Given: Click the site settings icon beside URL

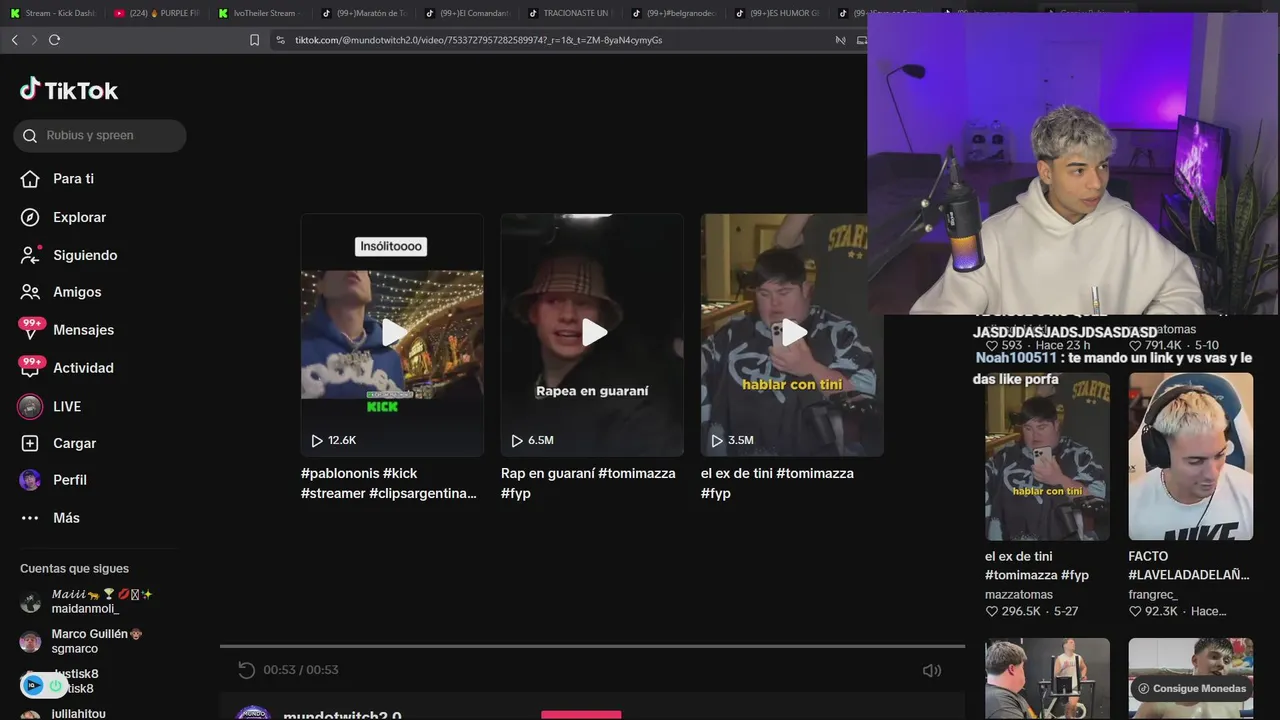Looking at the screenshot, I should coord(280,40).
